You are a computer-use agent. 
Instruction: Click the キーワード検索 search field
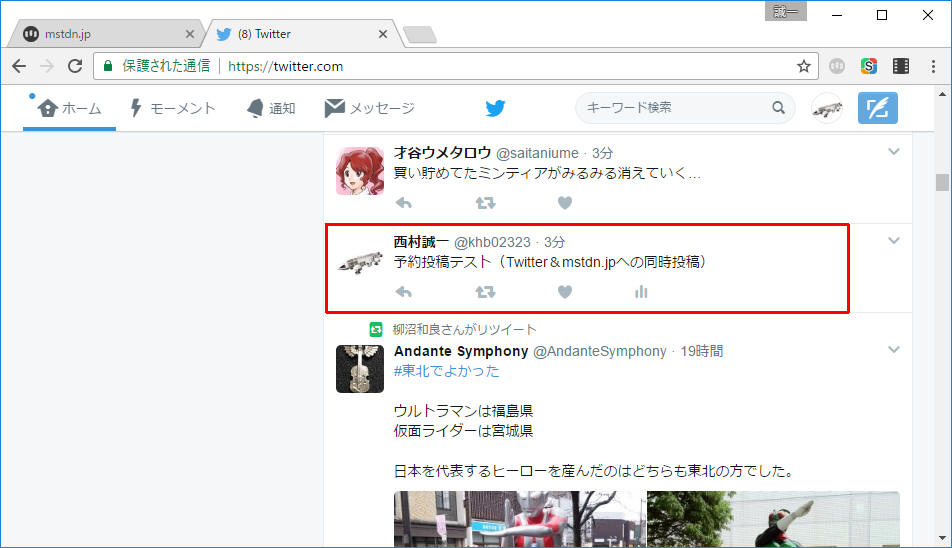[x=673, y=108]
